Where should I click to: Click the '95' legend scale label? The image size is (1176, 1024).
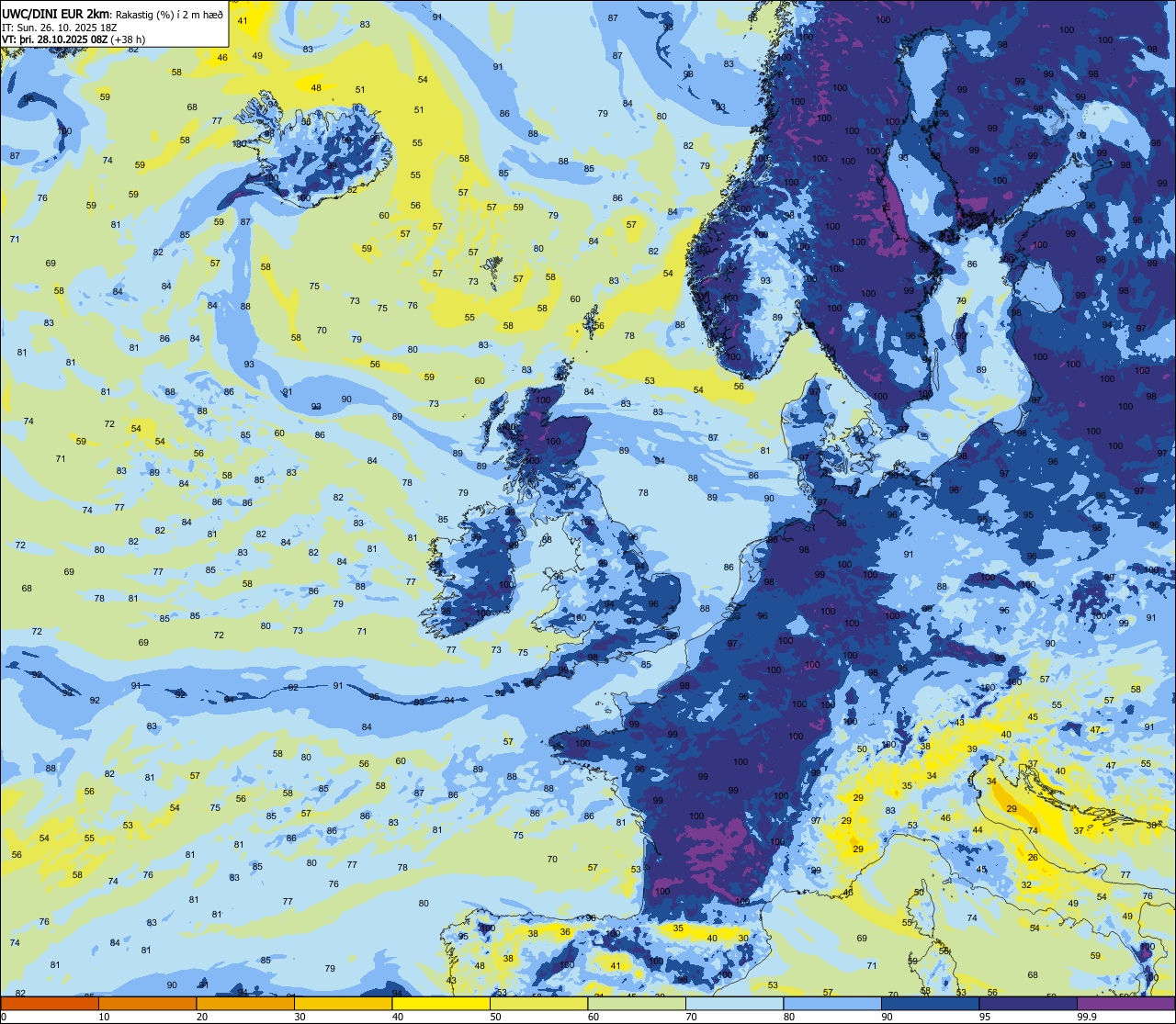[984, 1017]
